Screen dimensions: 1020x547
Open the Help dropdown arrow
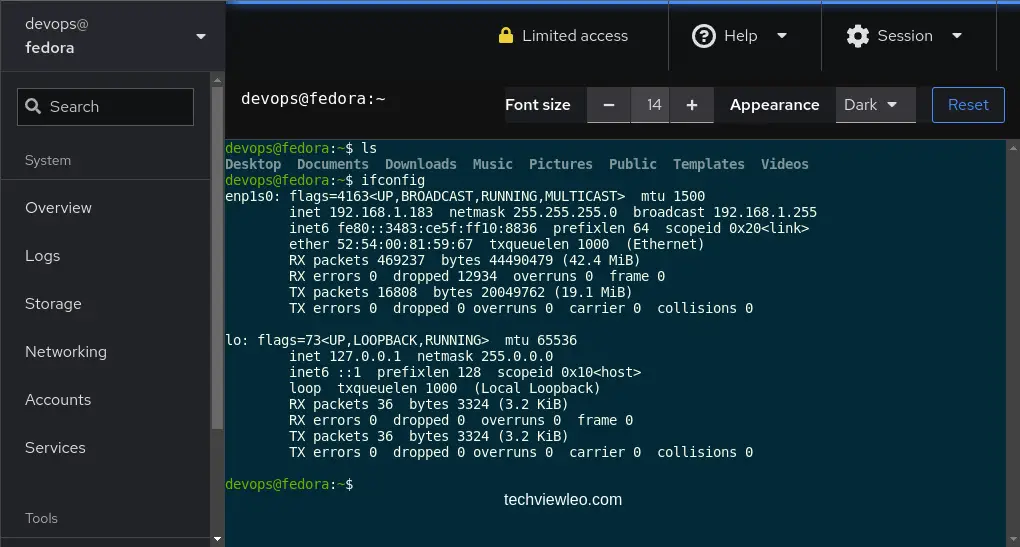coord(782,36)
